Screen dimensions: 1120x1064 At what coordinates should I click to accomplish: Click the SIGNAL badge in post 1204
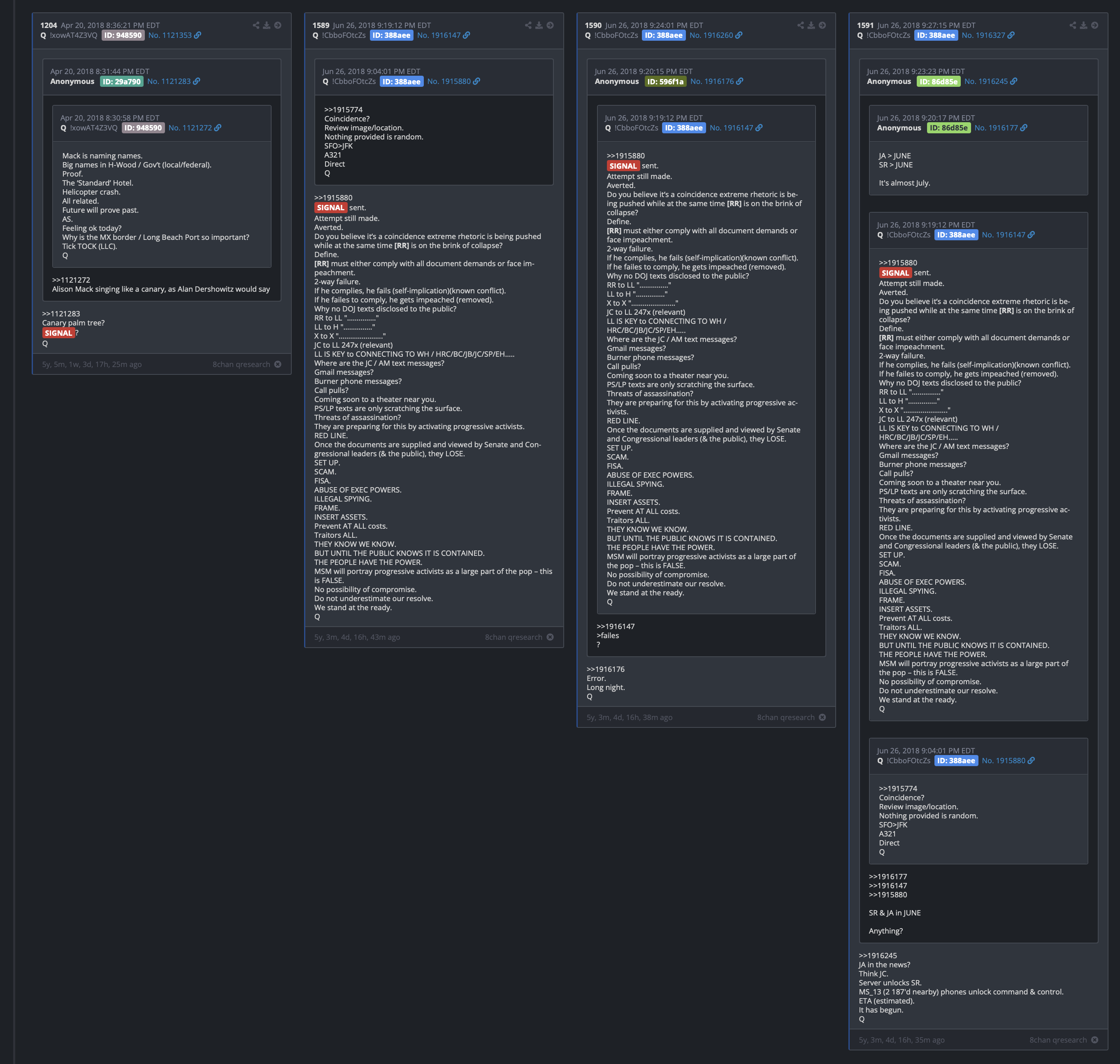(58, 333)
